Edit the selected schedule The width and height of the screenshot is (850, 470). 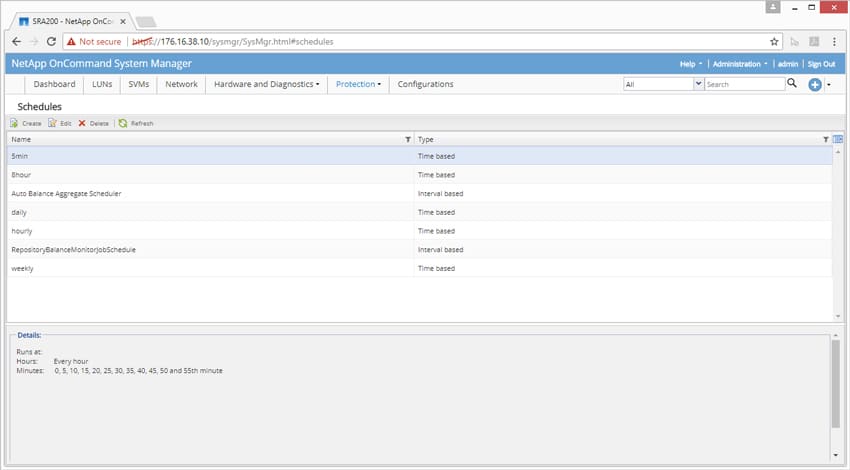pyautogui.click(x=60, y=124)
